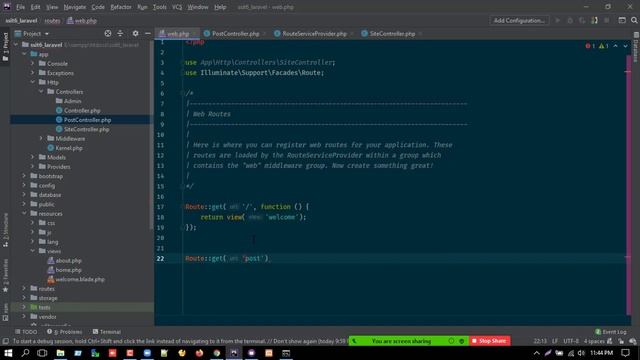Go to next highlighted error arrow
Screen dimensions: 640x360
[625, 46]
